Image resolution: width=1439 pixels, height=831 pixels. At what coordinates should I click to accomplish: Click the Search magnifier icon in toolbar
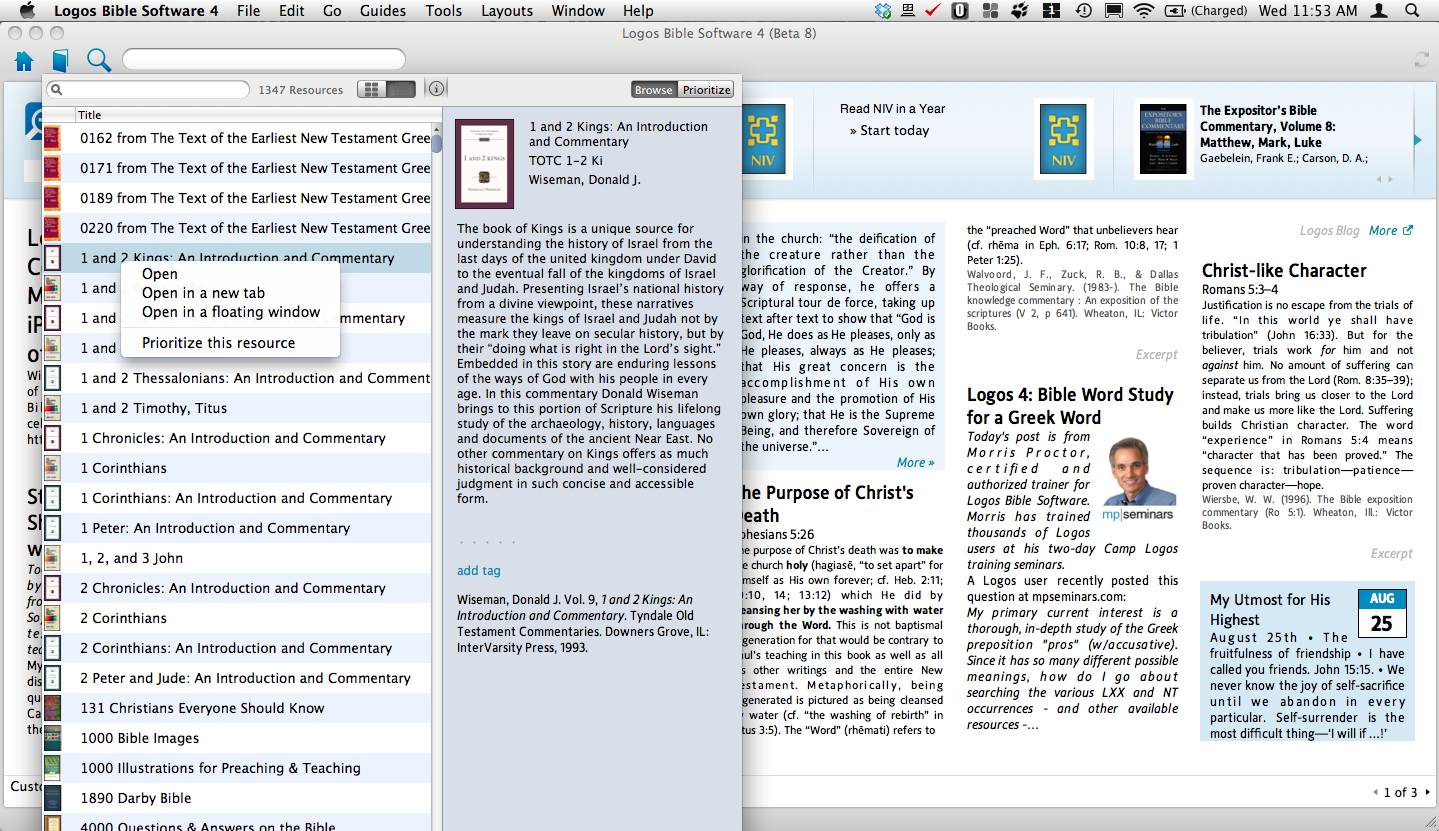(x=99, y=60)
